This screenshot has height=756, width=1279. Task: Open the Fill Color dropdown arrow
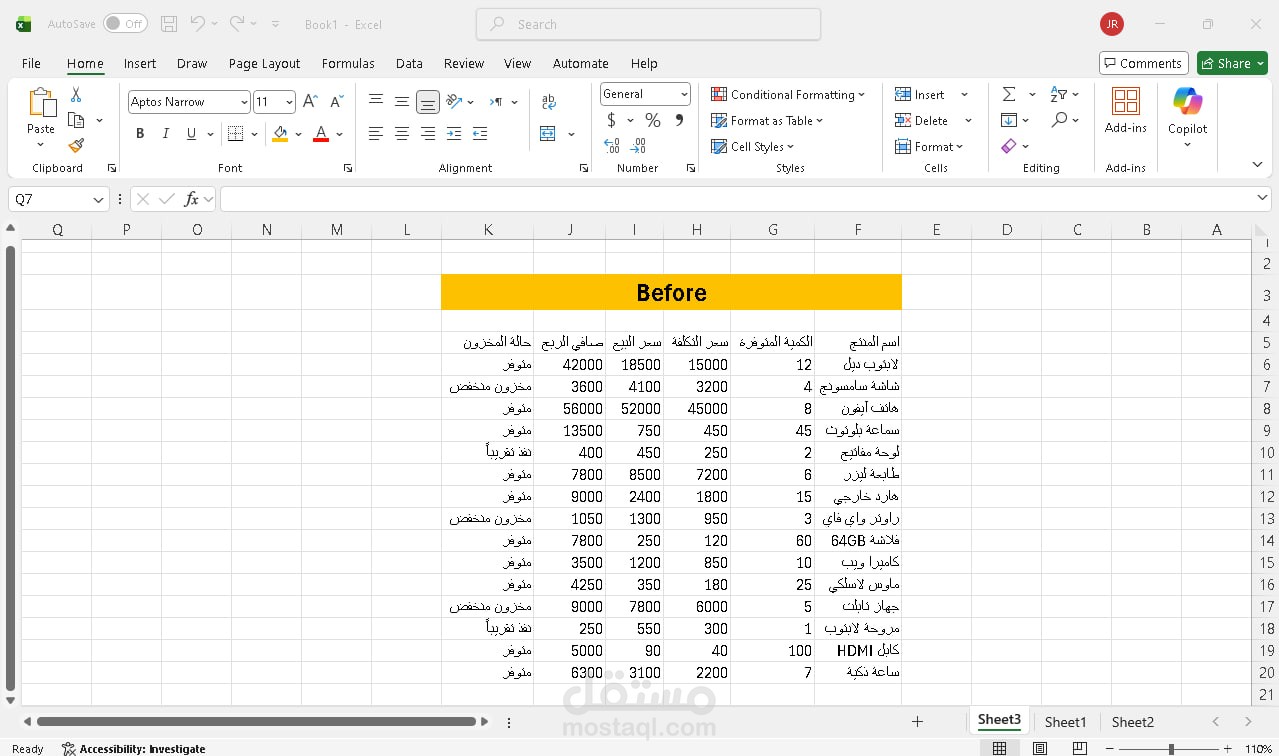[x=297, y=133]
